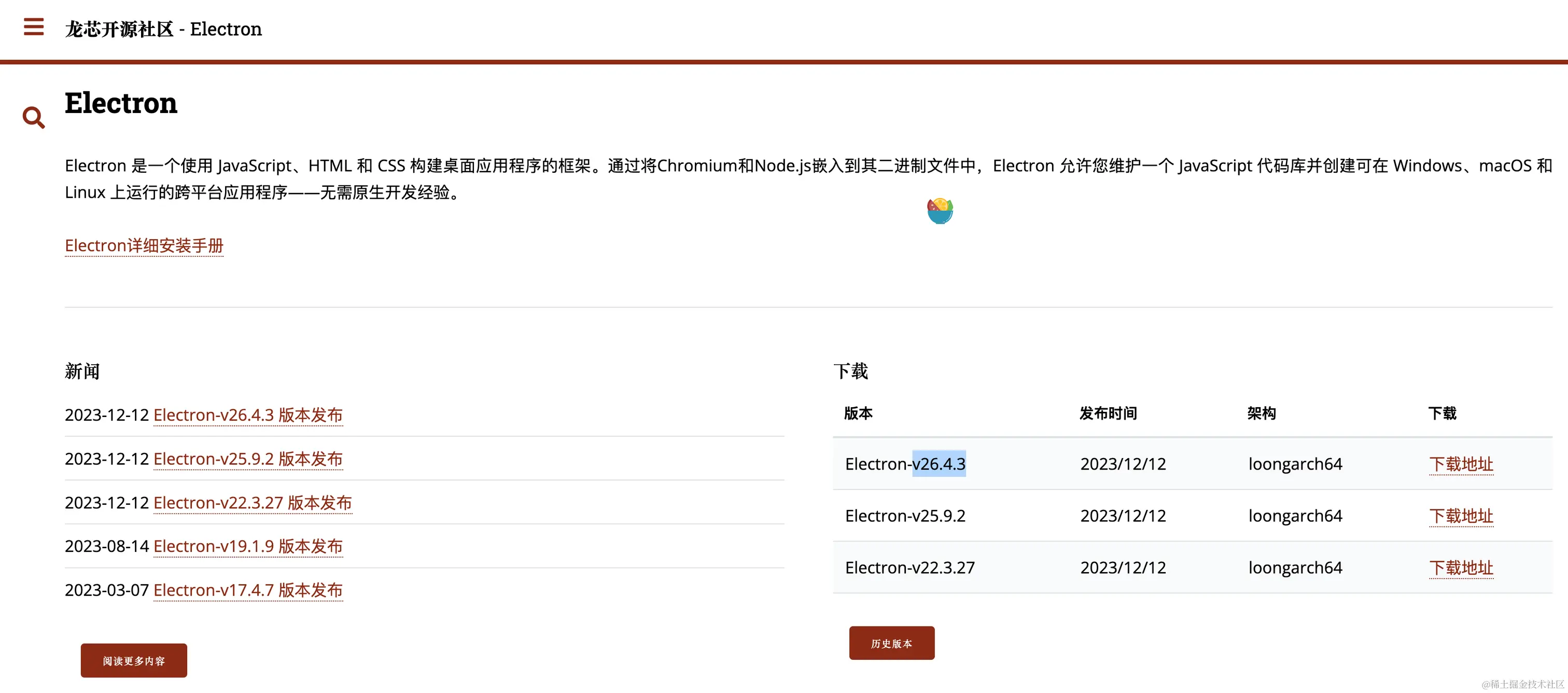Click the 版本 column header

(x=858, y=413)
